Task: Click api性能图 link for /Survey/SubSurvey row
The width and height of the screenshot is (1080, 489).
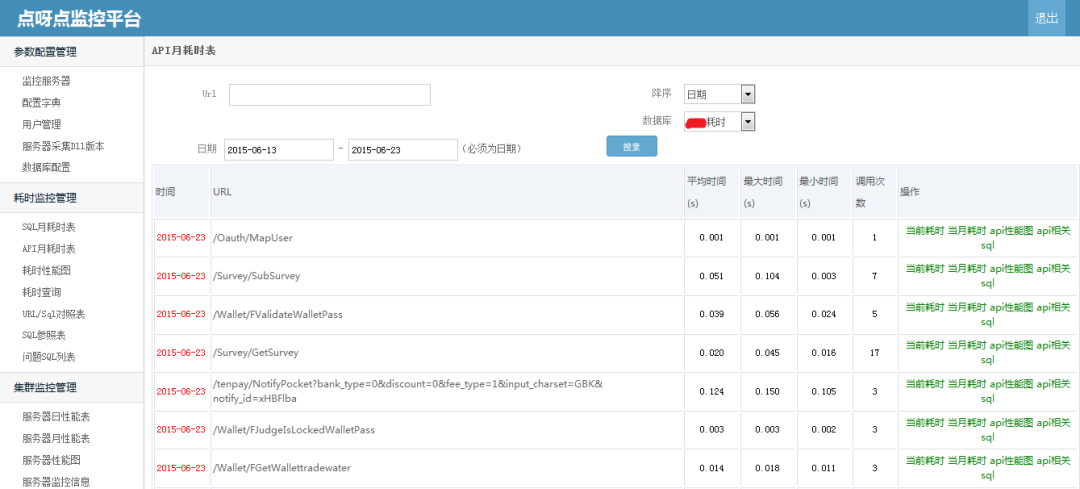Action: (x=1012, y=269)
